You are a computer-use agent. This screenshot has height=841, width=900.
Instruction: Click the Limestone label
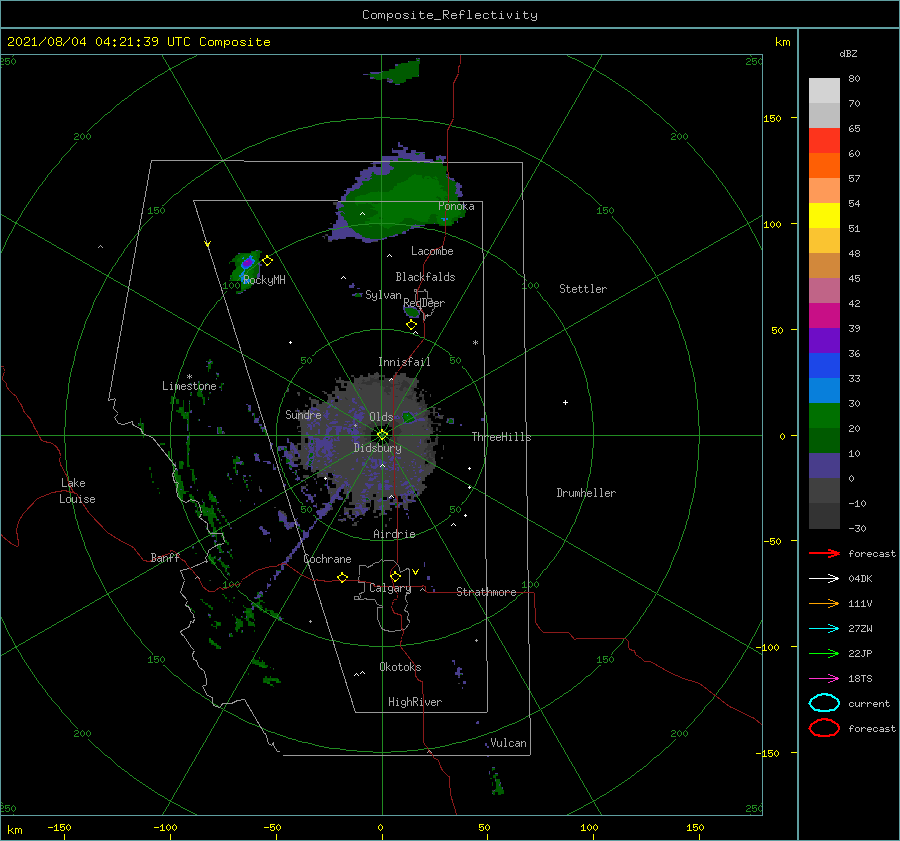tap(189, 386)
